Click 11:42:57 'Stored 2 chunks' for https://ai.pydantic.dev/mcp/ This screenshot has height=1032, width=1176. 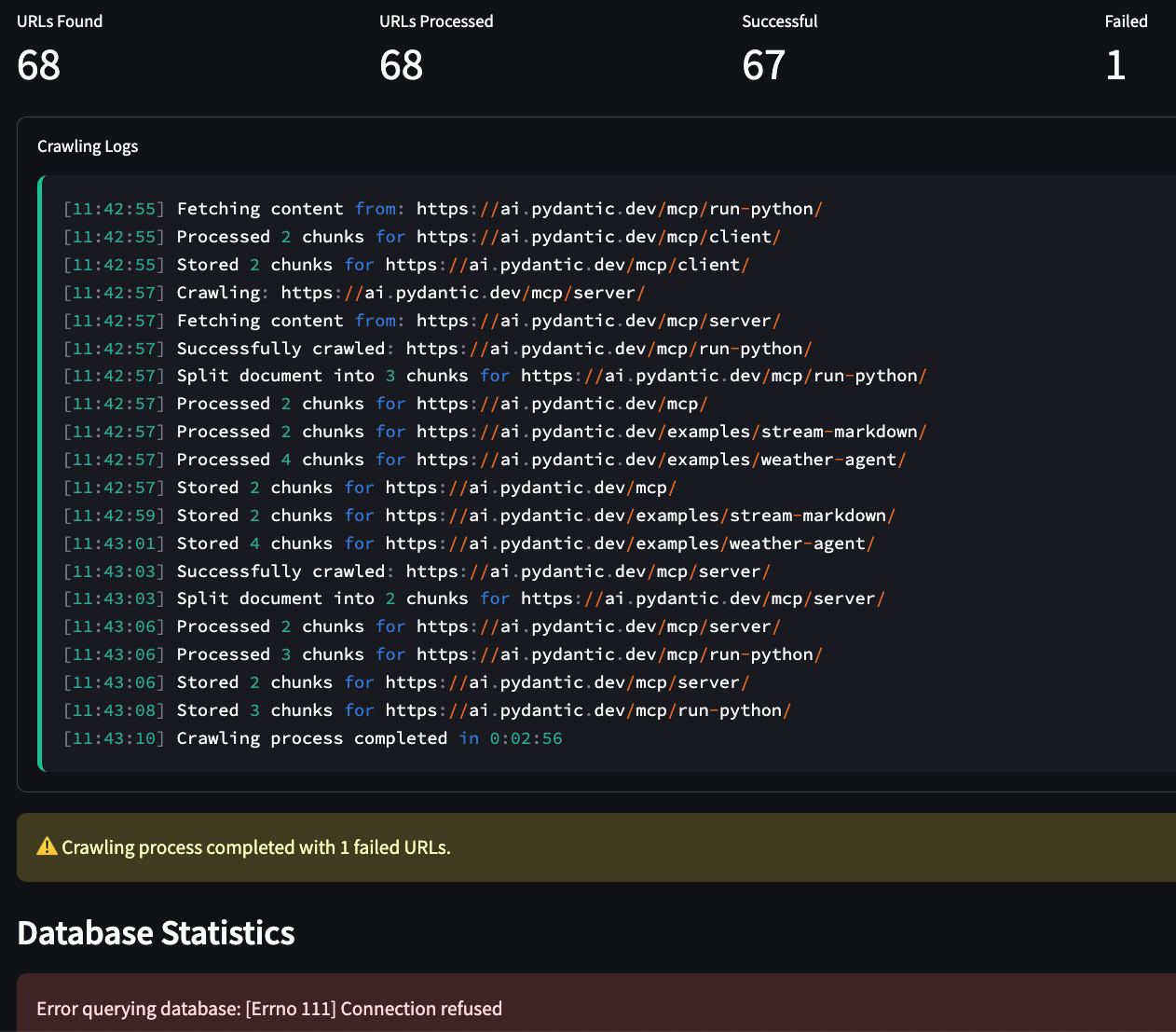pos(370,488)
